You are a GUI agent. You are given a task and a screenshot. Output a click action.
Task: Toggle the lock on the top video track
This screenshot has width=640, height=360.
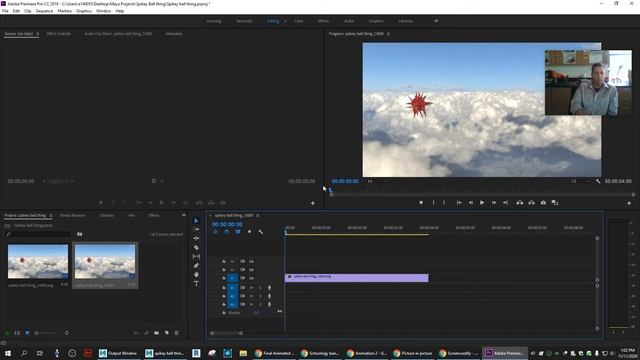pos(224,261)
